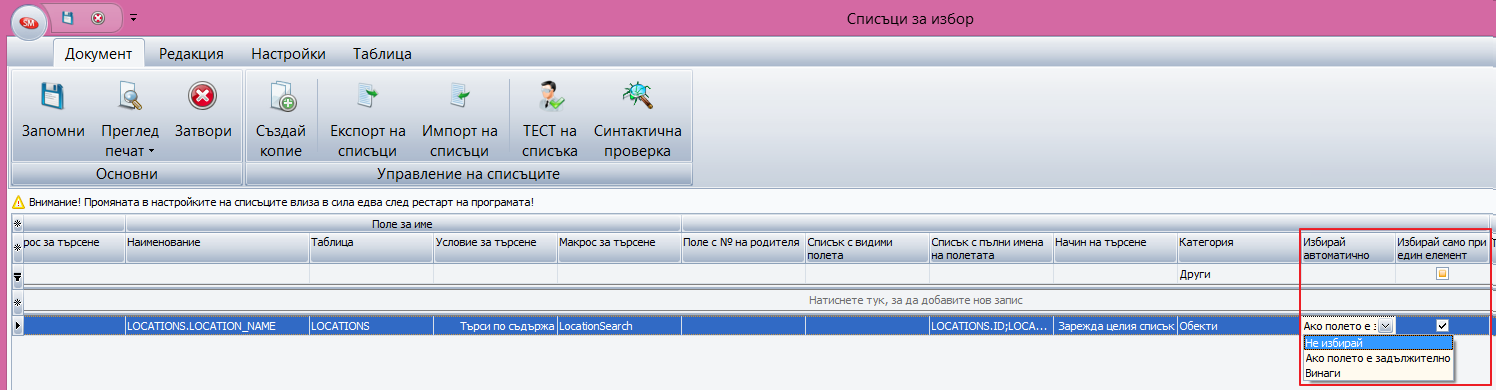Image resolution: width=1496 pixels, height=390 pixels.
Task: Expand the Преглед печат dropdown arrow
Action: pos(151,152)
